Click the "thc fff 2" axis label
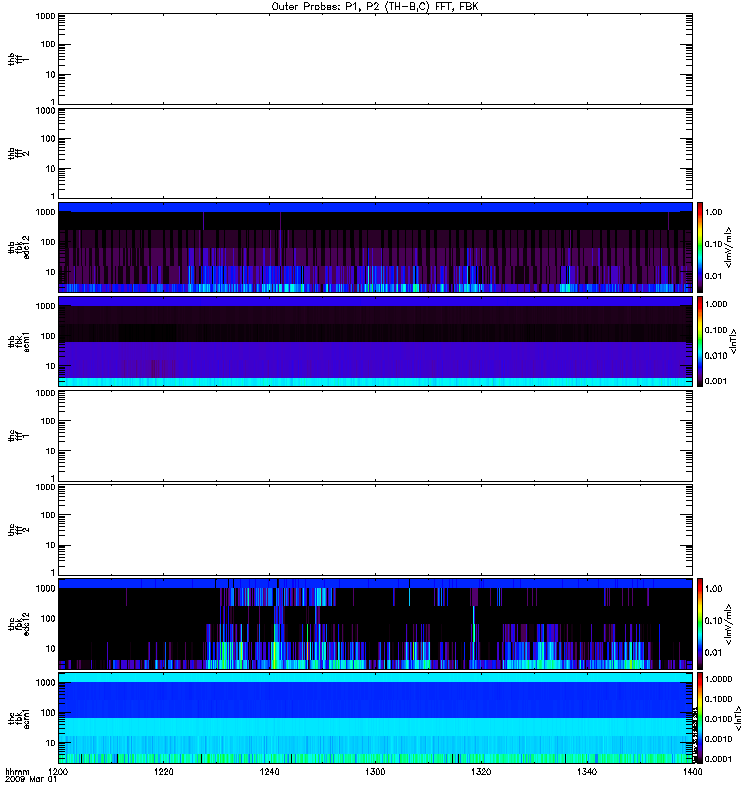The height and width of the screenshot is (800, 750). (18, 530)
